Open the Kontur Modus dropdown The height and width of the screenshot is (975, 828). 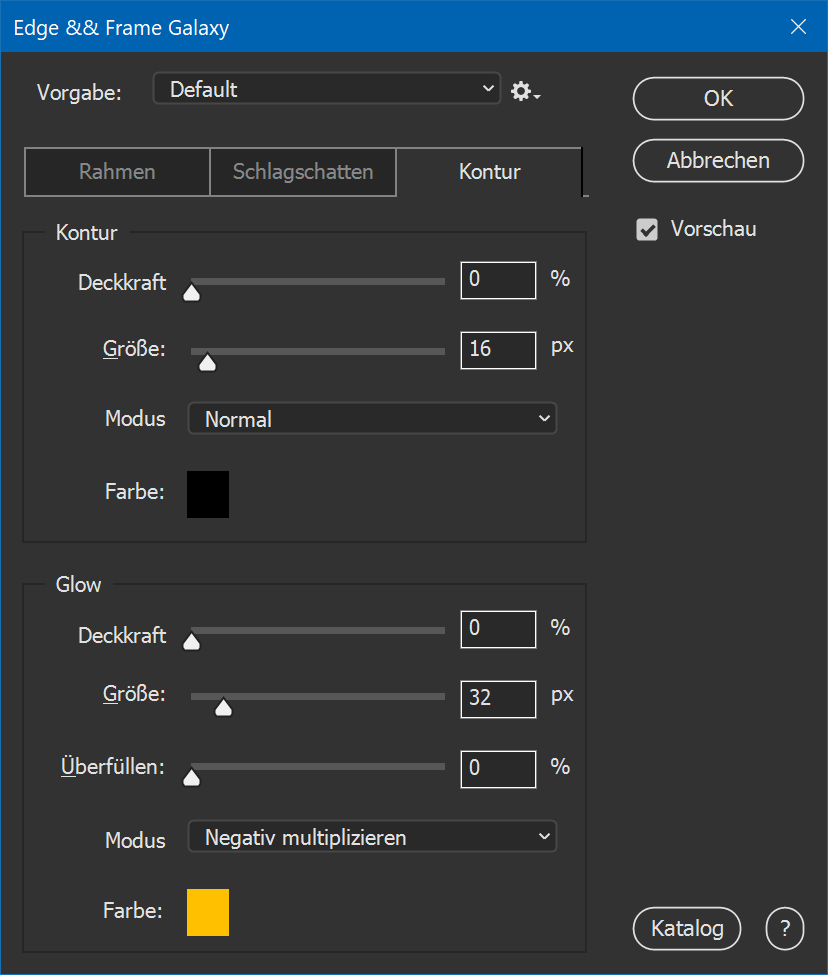point(372,419)
